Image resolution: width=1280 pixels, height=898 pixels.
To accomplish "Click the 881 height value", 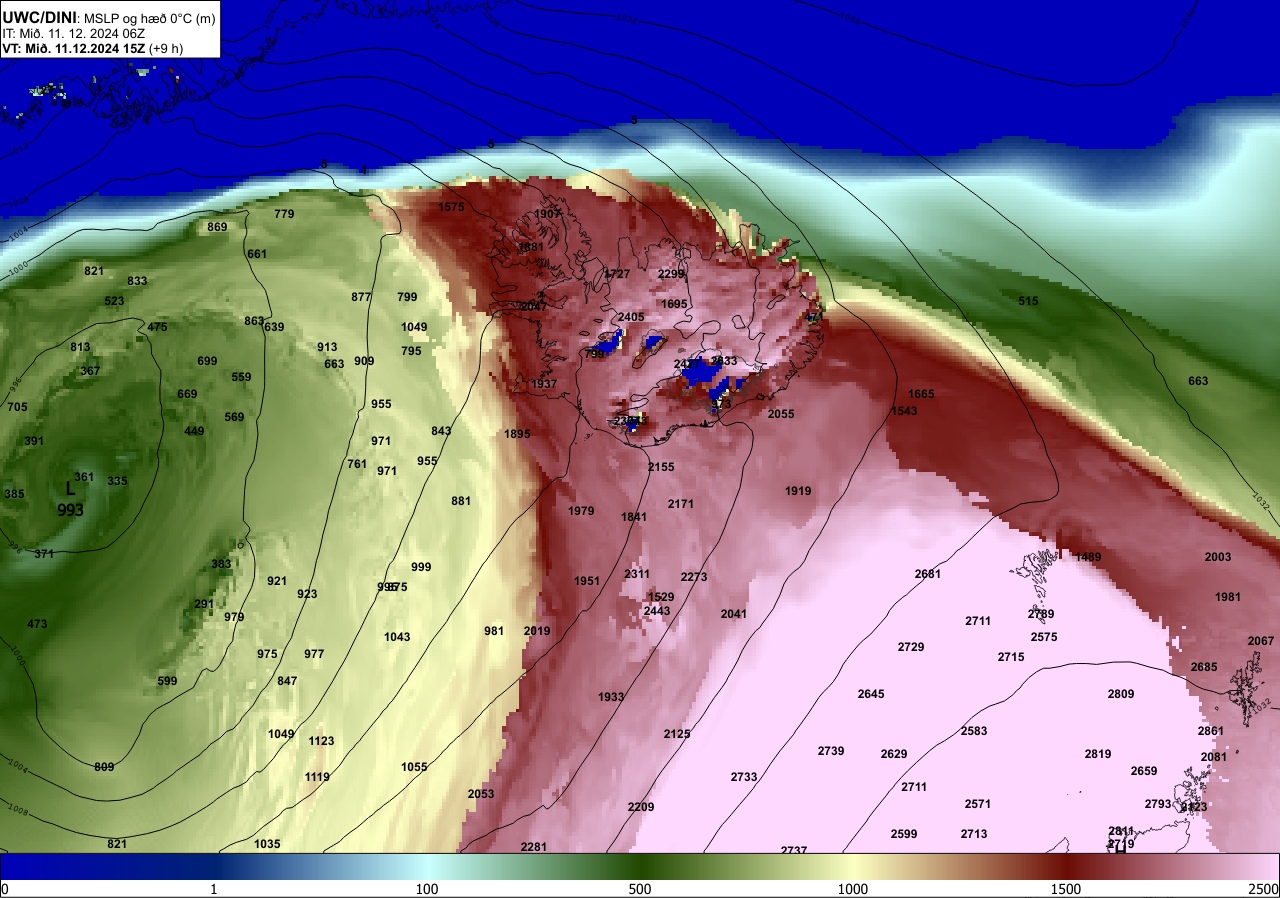I will point(461,501).
